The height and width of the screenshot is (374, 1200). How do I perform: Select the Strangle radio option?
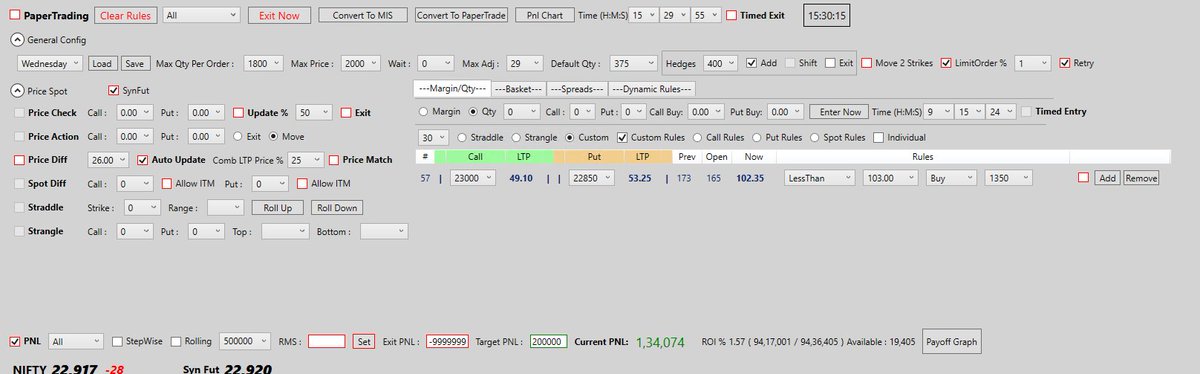515,137
